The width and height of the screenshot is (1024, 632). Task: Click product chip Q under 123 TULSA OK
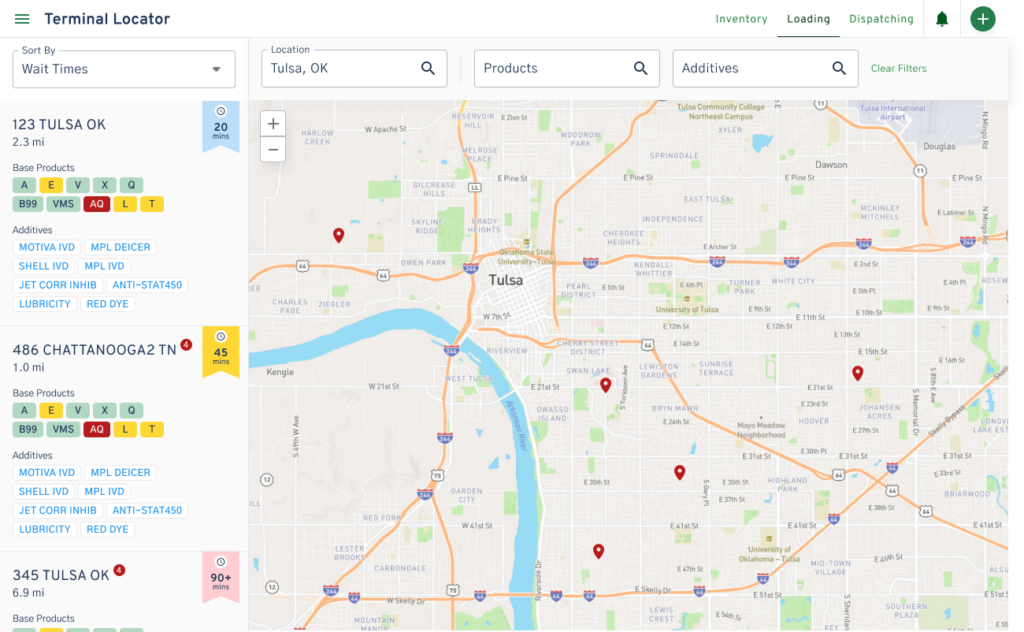pyautogui.click(x=131, y=185)
